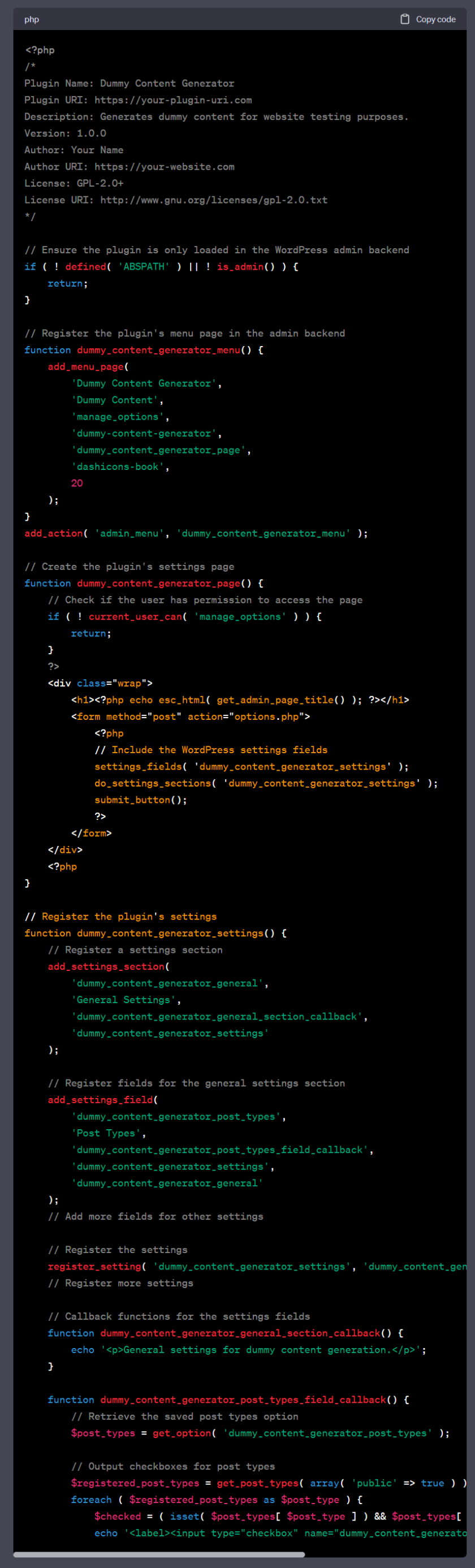Click the Description line of plugin header
This screenshot has width=475, height=1568.
216,117
